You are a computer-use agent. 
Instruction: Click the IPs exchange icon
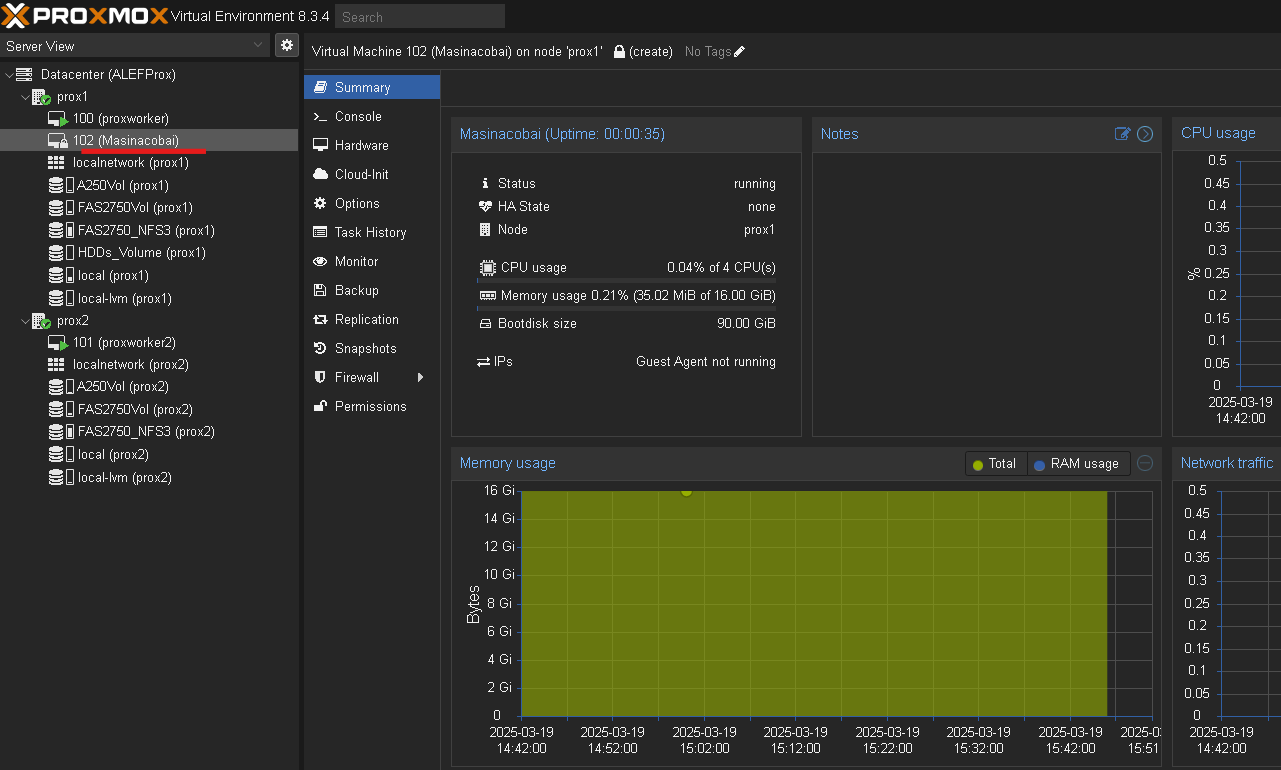[484, 361]
